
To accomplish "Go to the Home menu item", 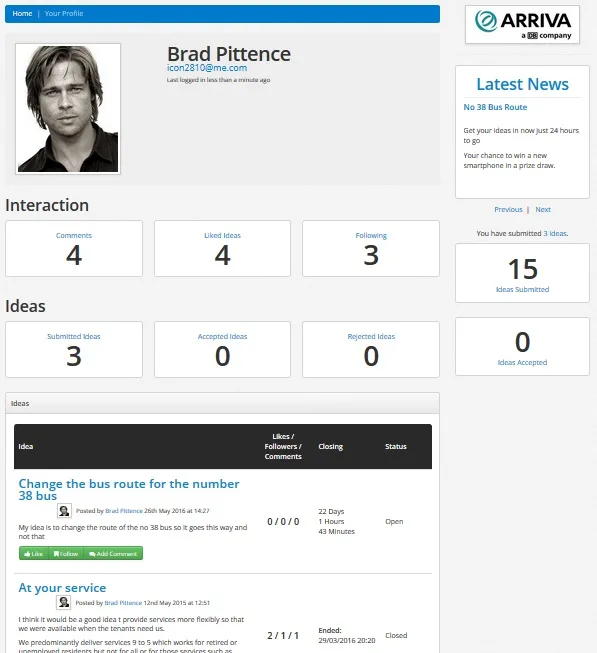I will (x=22, y=13).
